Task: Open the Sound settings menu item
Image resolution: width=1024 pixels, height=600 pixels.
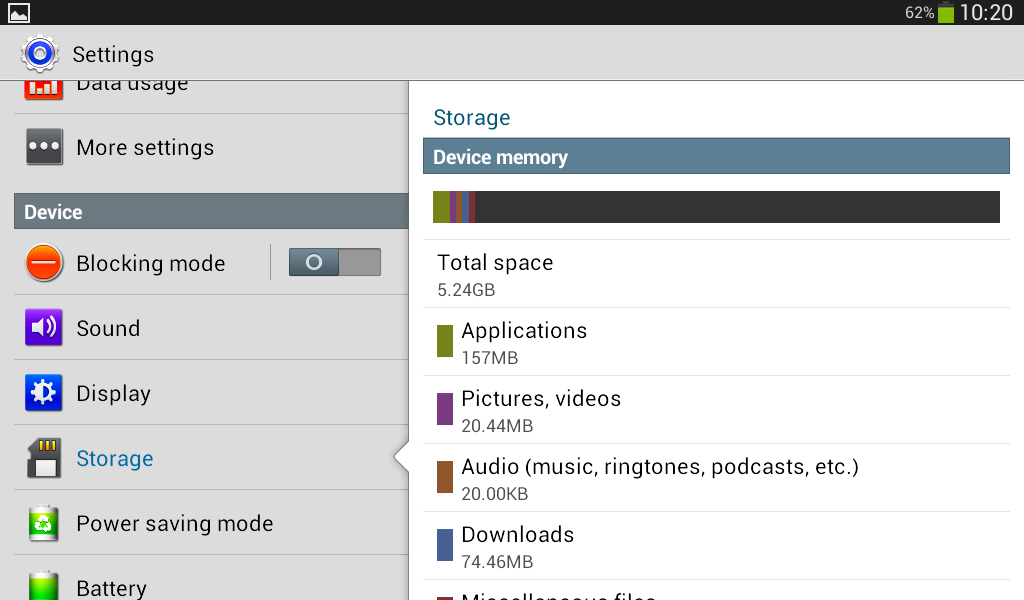Action: [108, 328]
